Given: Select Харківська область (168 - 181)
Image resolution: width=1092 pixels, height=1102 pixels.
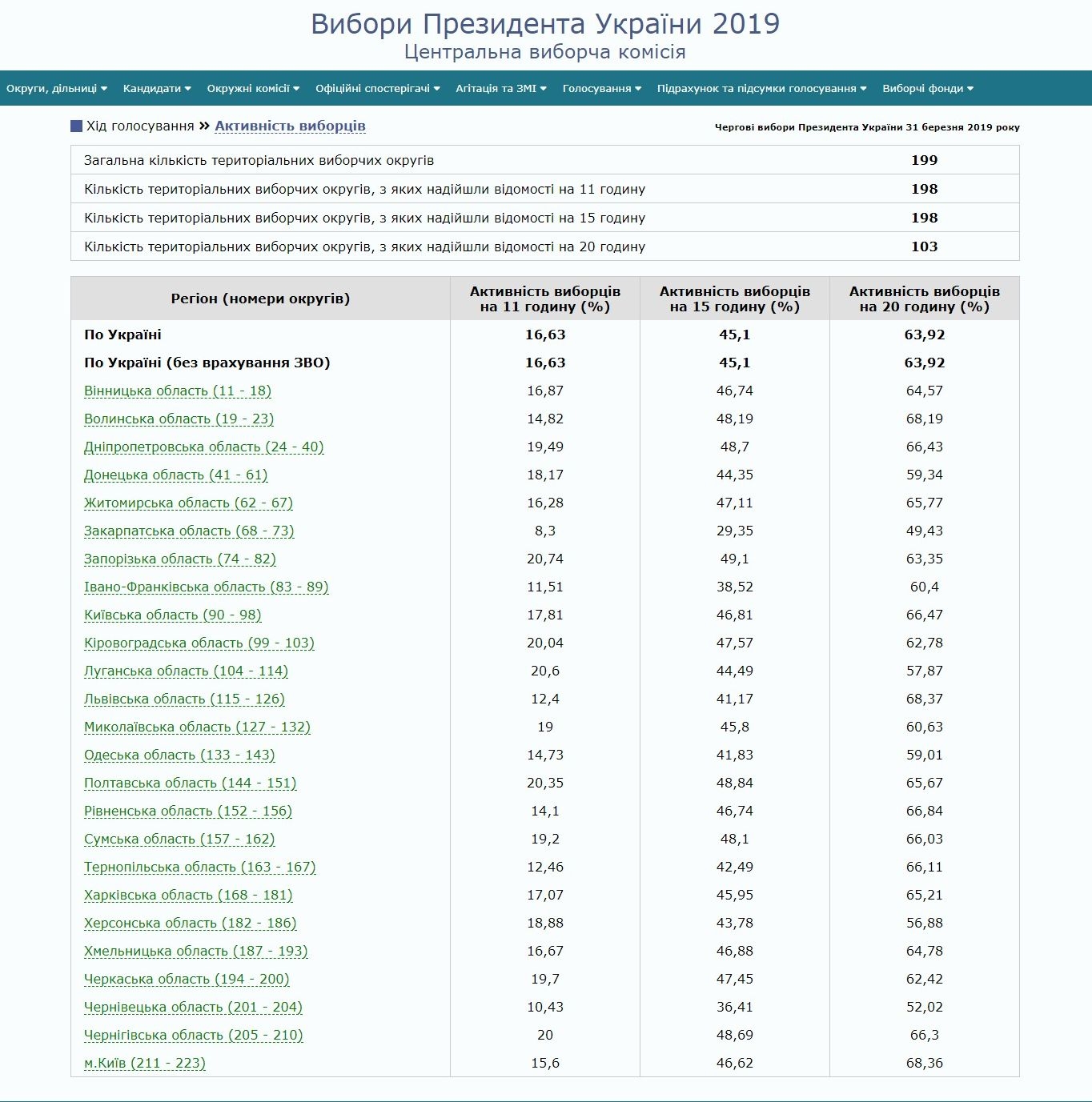Looking at the screenshot, I should (188, 896).
